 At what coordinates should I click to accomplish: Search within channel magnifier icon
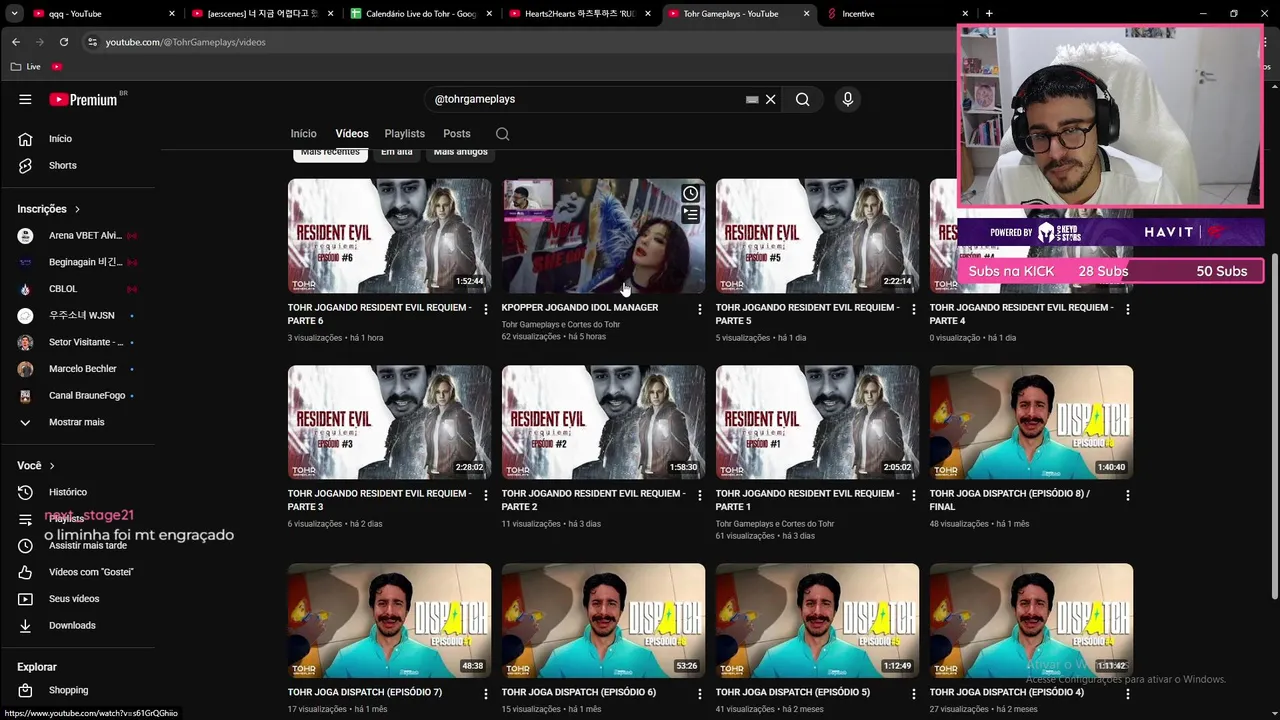[x=503, y=134]
